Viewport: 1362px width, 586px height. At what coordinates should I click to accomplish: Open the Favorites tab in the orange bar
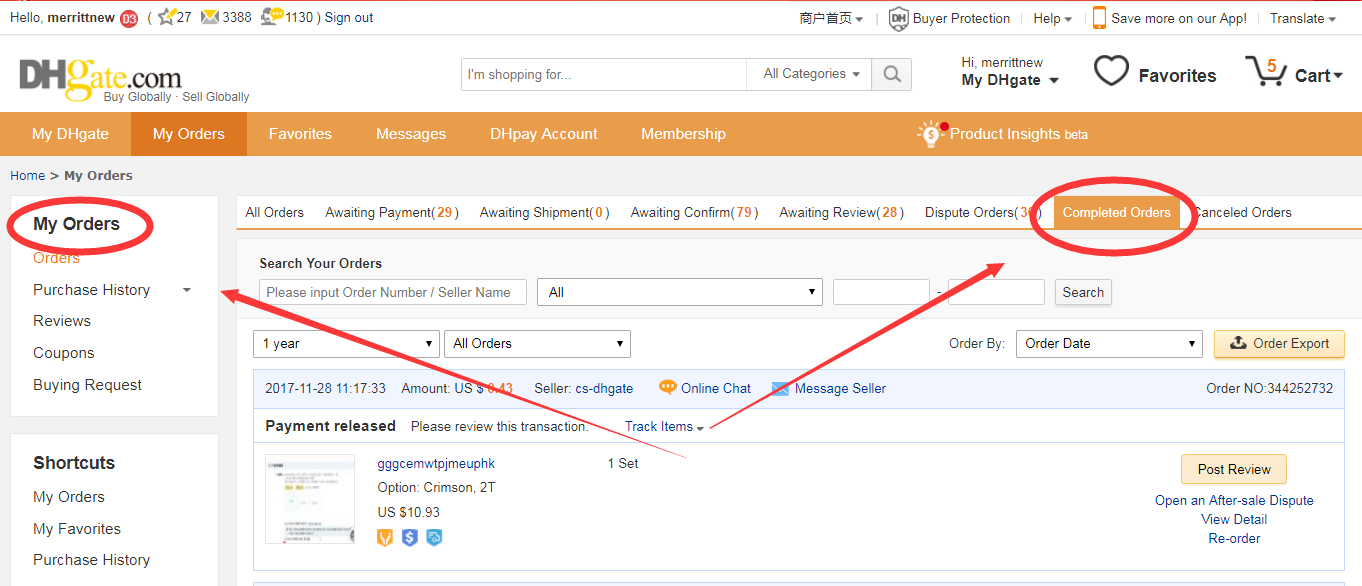click(300, 134)
